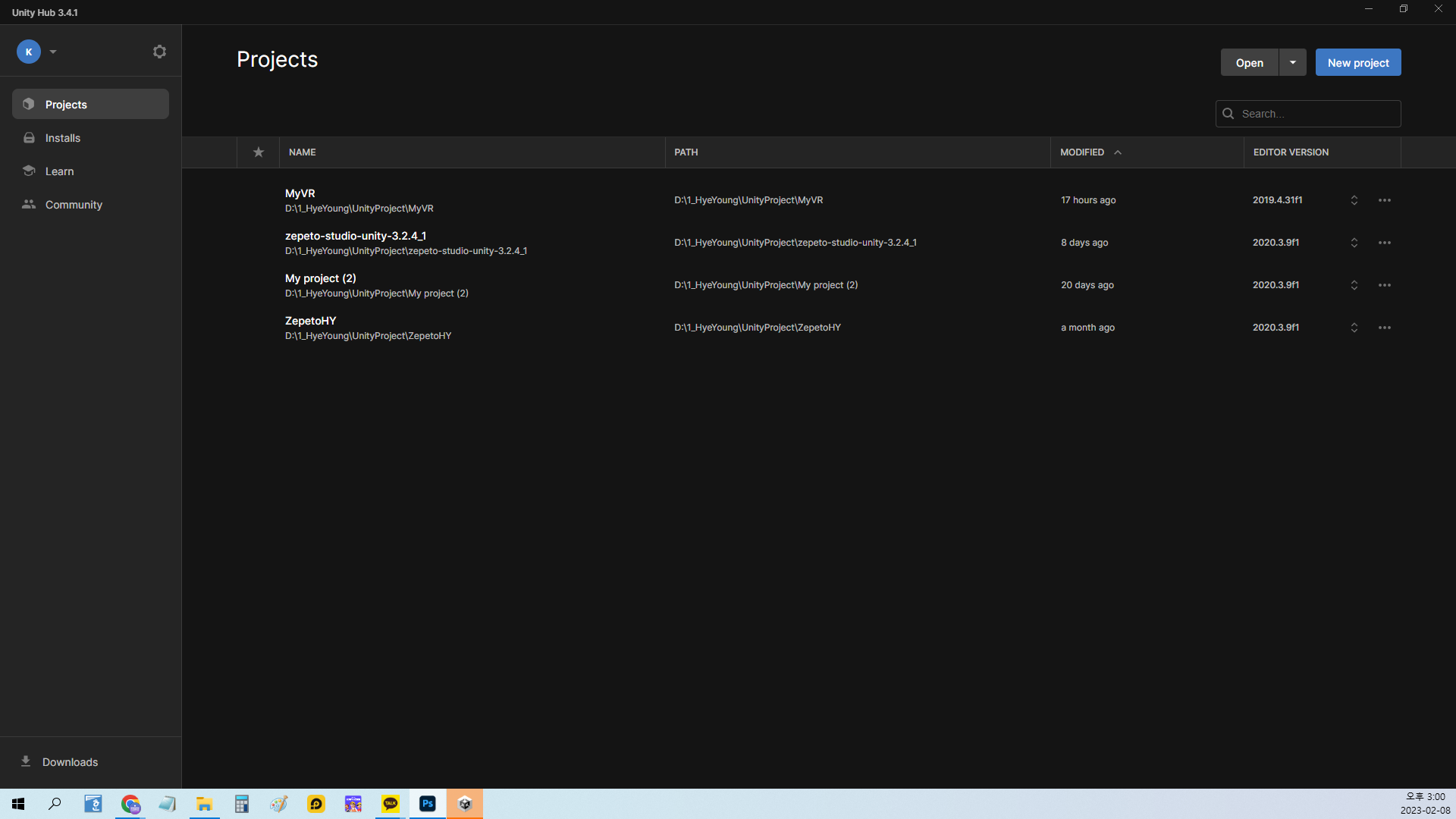The width and height of the screenshot is (1456, 819).
Task: Open the taskbar clock and date
Action: coord(1425,804)
